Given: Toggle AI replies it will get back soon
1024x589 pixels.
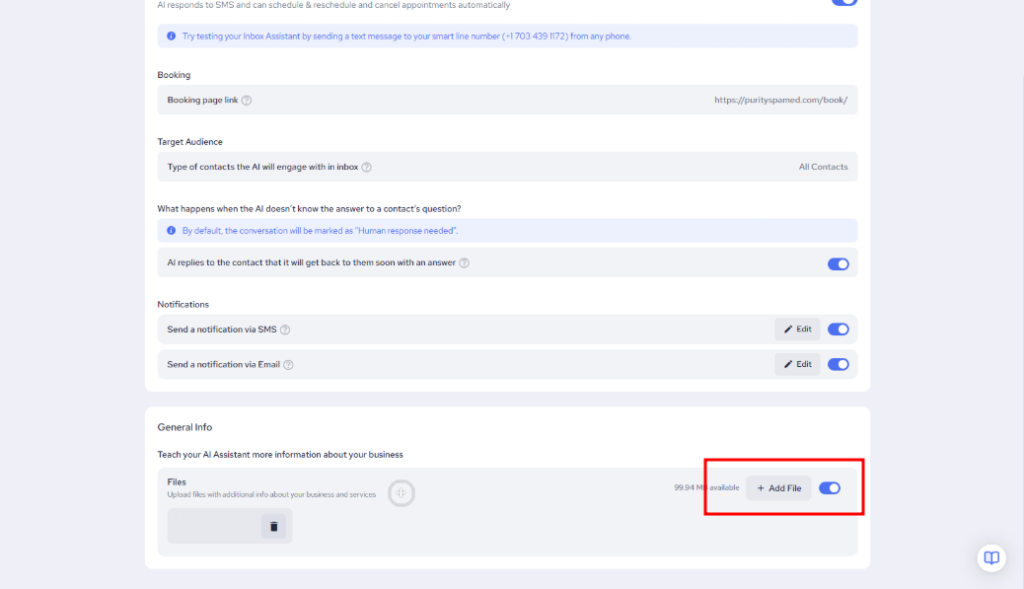Looking at the screenshot, I should (838, 264).
